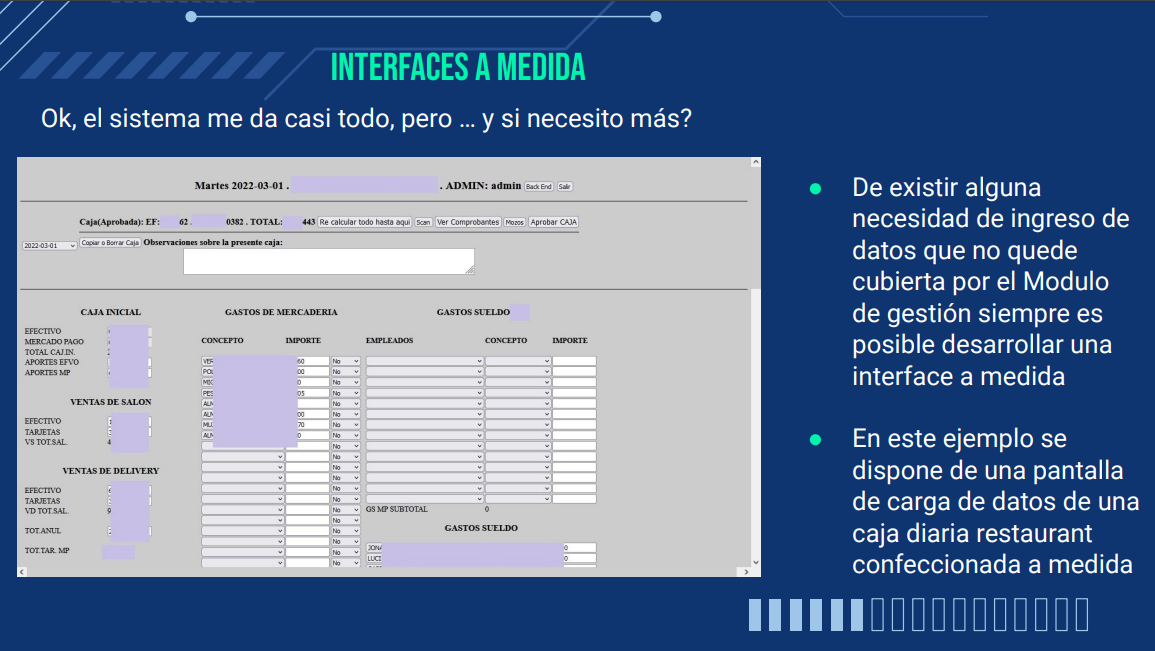
Task: Click the Observaciones sobre la presente caja textbox
Action: point(328,261)
